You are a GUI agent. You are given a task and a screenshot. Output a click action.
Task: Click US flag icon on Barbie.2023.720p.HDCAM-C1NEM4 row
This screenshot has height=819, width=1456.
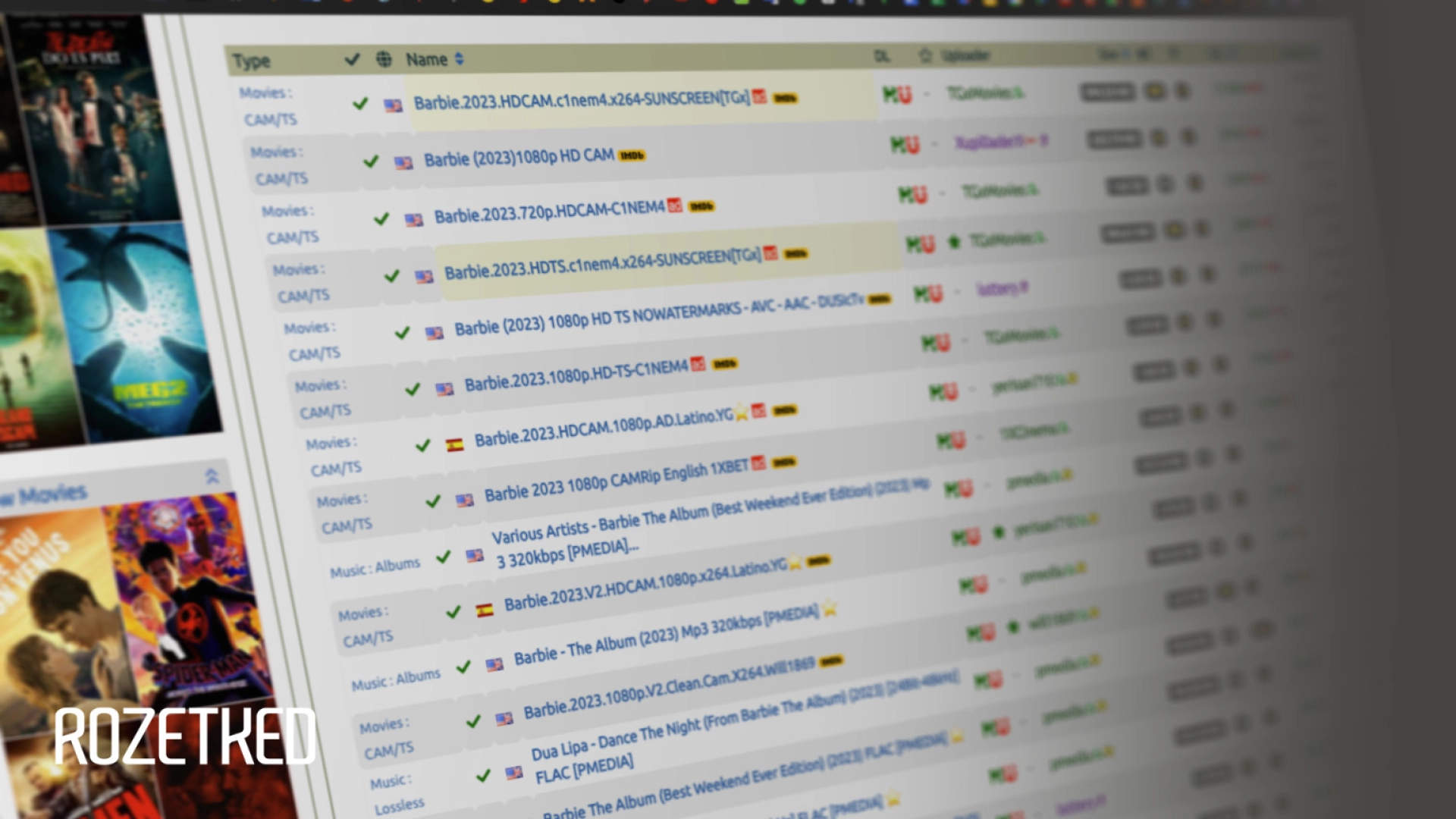pyautogui.click(x=413, y=220)
